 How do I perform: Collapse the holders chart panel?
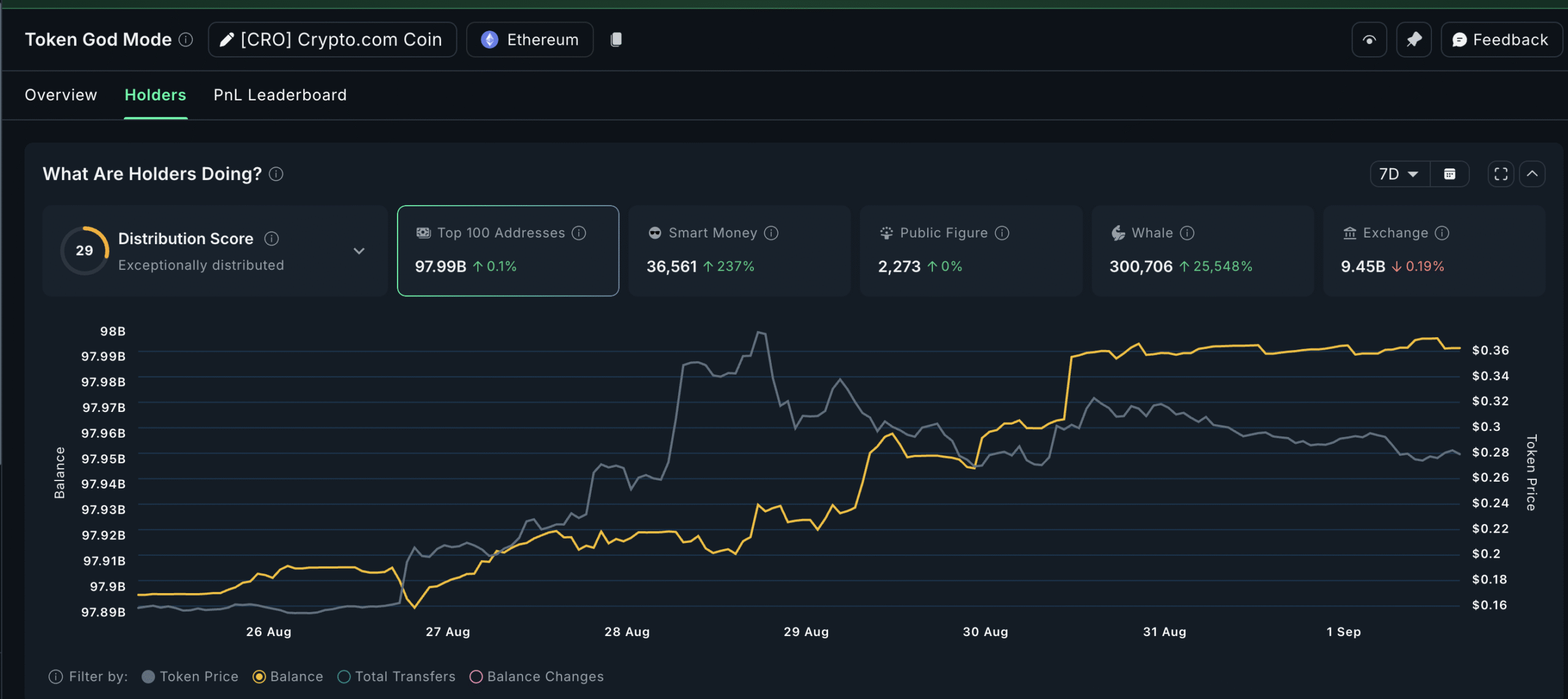tap(1533, 174)
